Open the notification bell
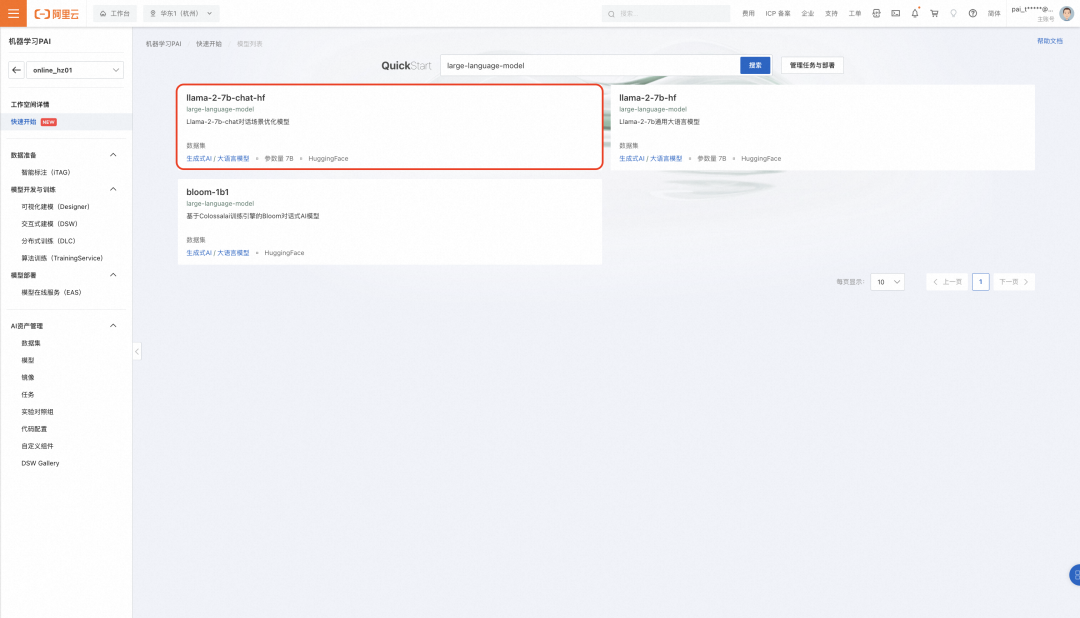Viewport: 1080px width, 618px height. (x=915, y=13)
